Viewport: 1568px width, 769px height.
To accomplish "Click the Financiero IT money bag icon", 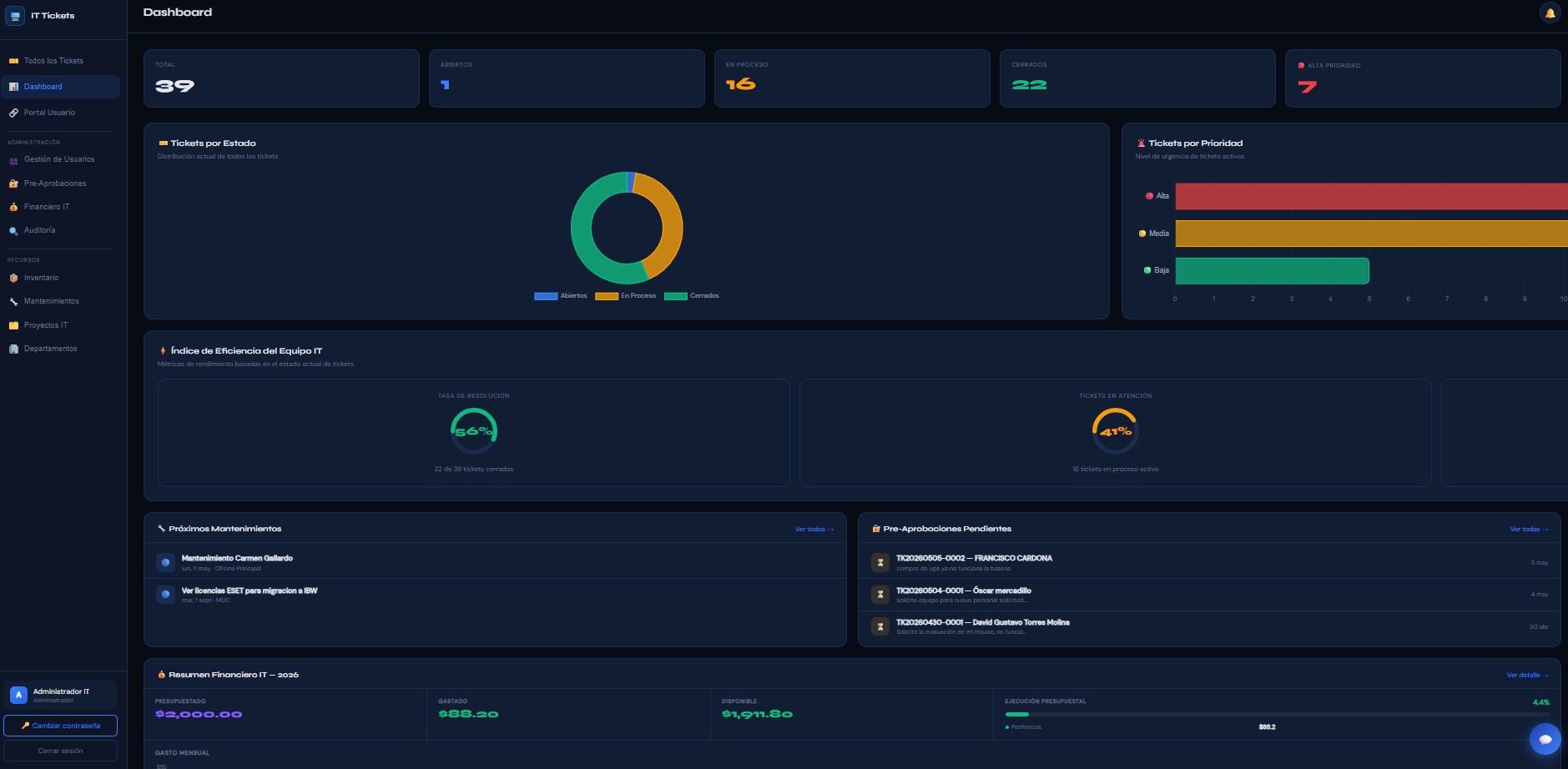I will tap(13, 207).
